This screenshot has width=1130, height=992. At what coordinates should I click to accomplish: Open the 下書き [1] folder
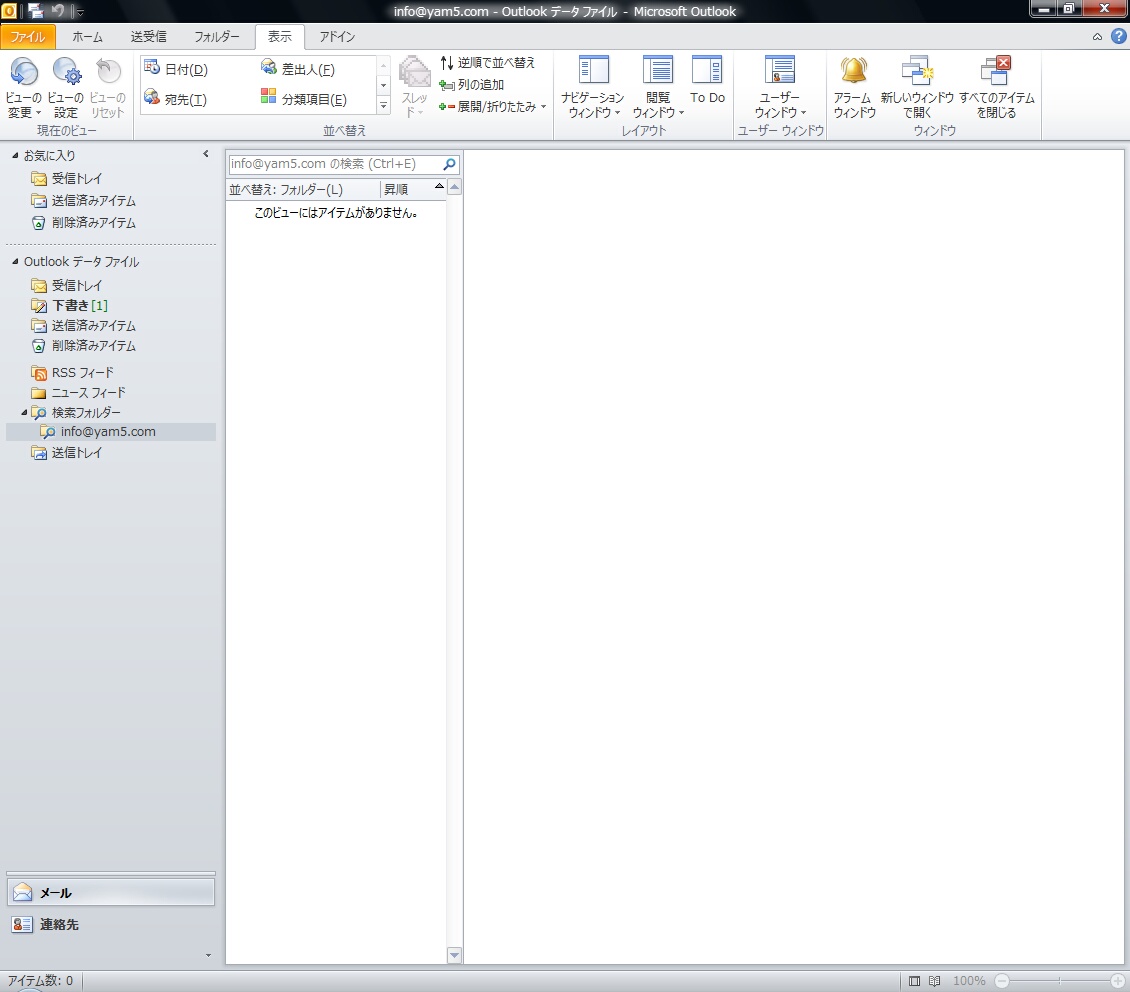(x=70, y=305)
